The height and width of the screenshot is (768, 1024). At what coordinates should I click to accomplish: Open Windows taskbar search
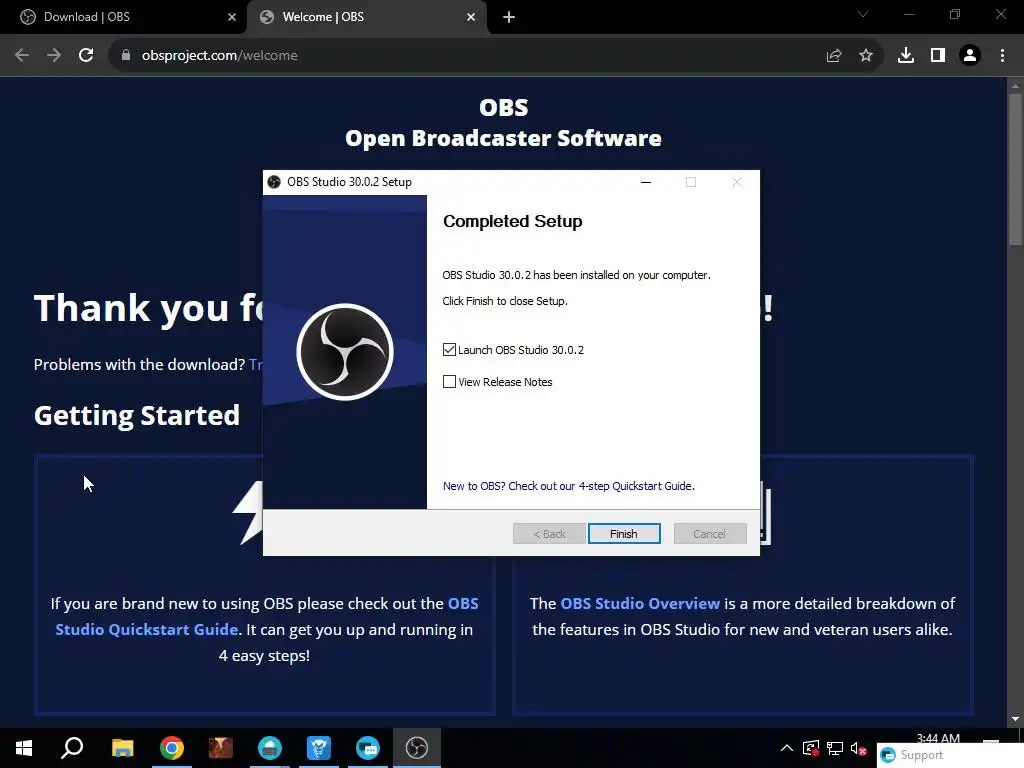pyautogui.click(x=72, y=748)
